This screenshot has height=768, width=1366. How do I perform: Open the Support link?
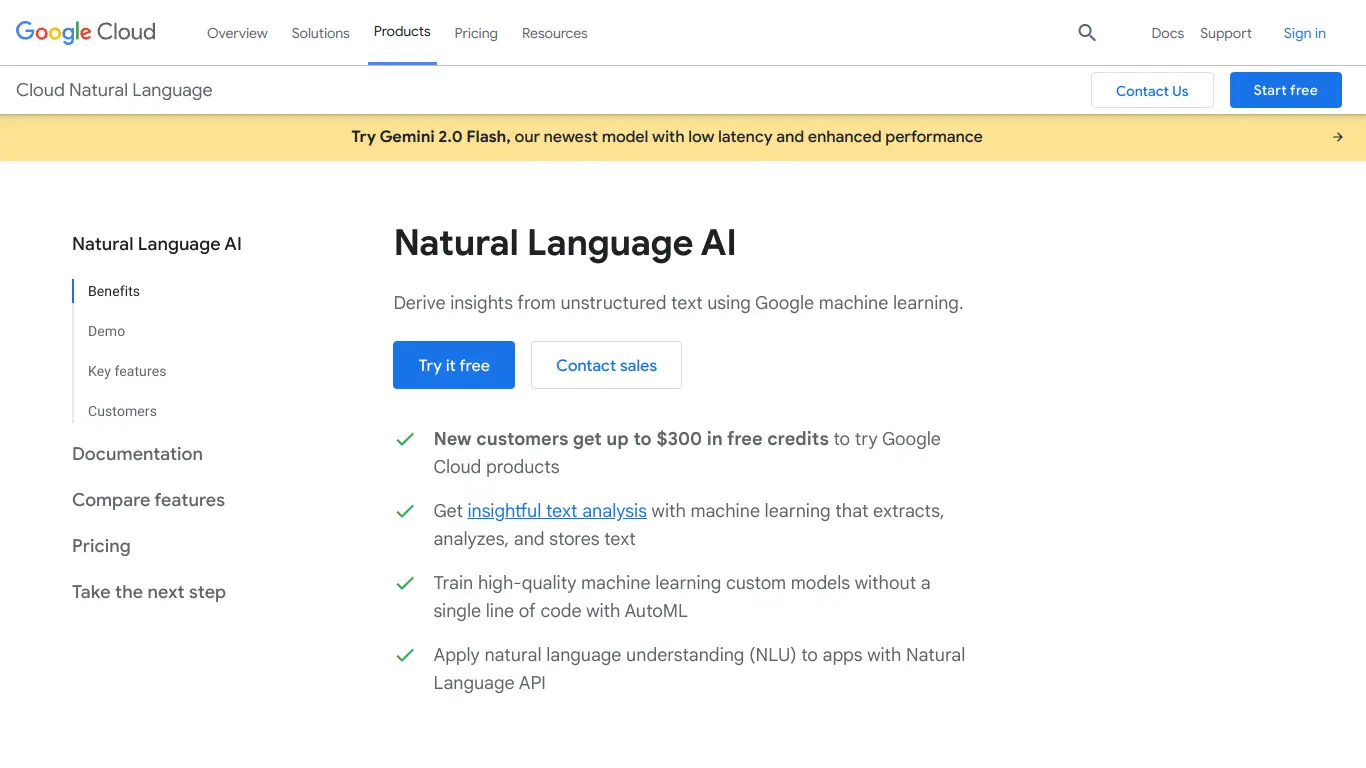pos(1226,33)
